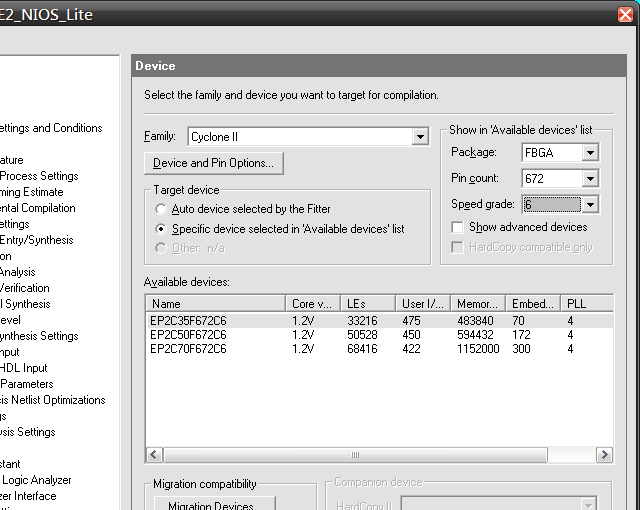Open the Package dropdown

(x=590, y=153)
